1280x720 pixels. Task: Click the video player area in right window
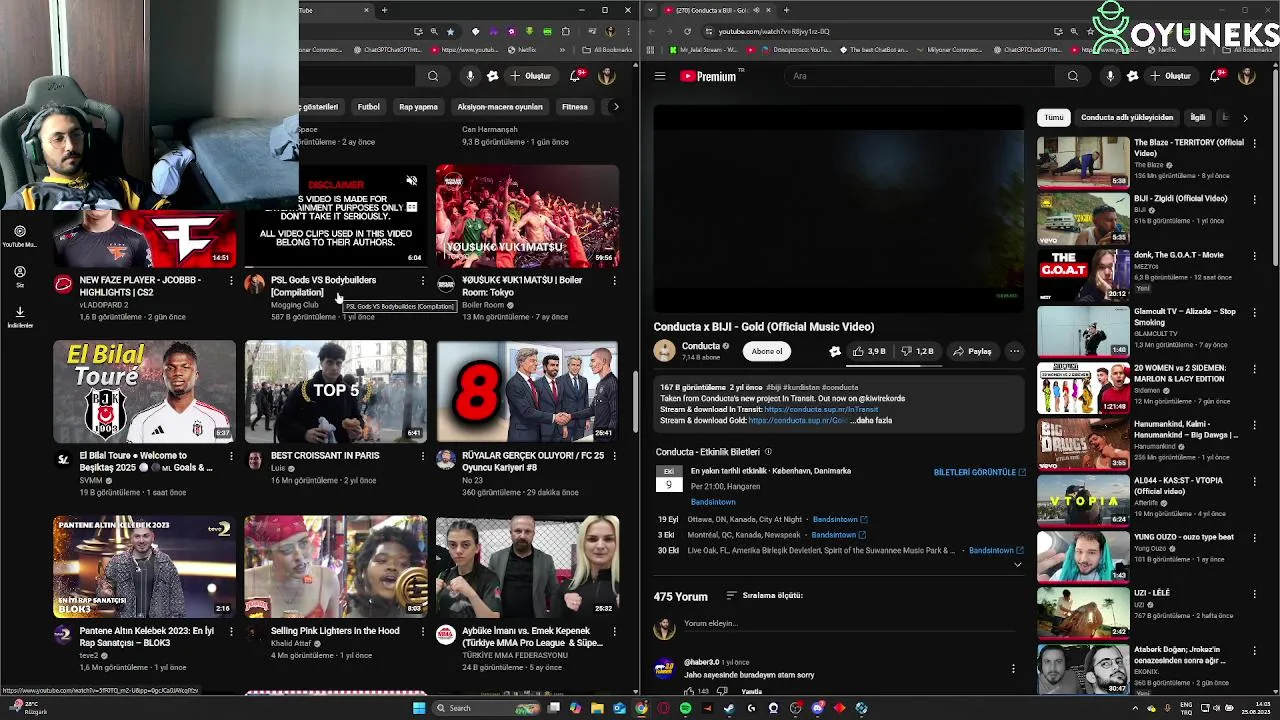pyautogui.click(x=838, y=207)
